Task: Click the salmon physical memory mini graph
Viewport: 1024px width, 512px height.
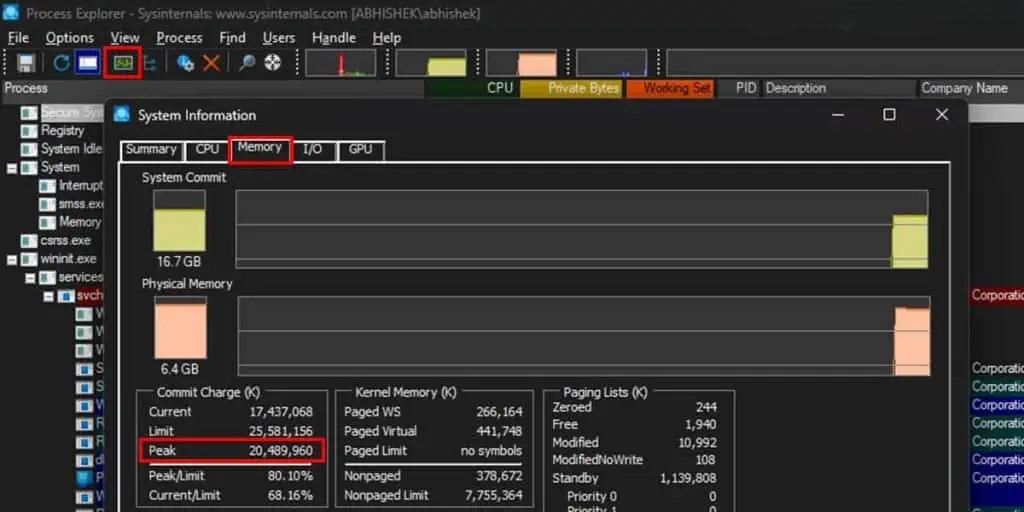Action: 521,63
